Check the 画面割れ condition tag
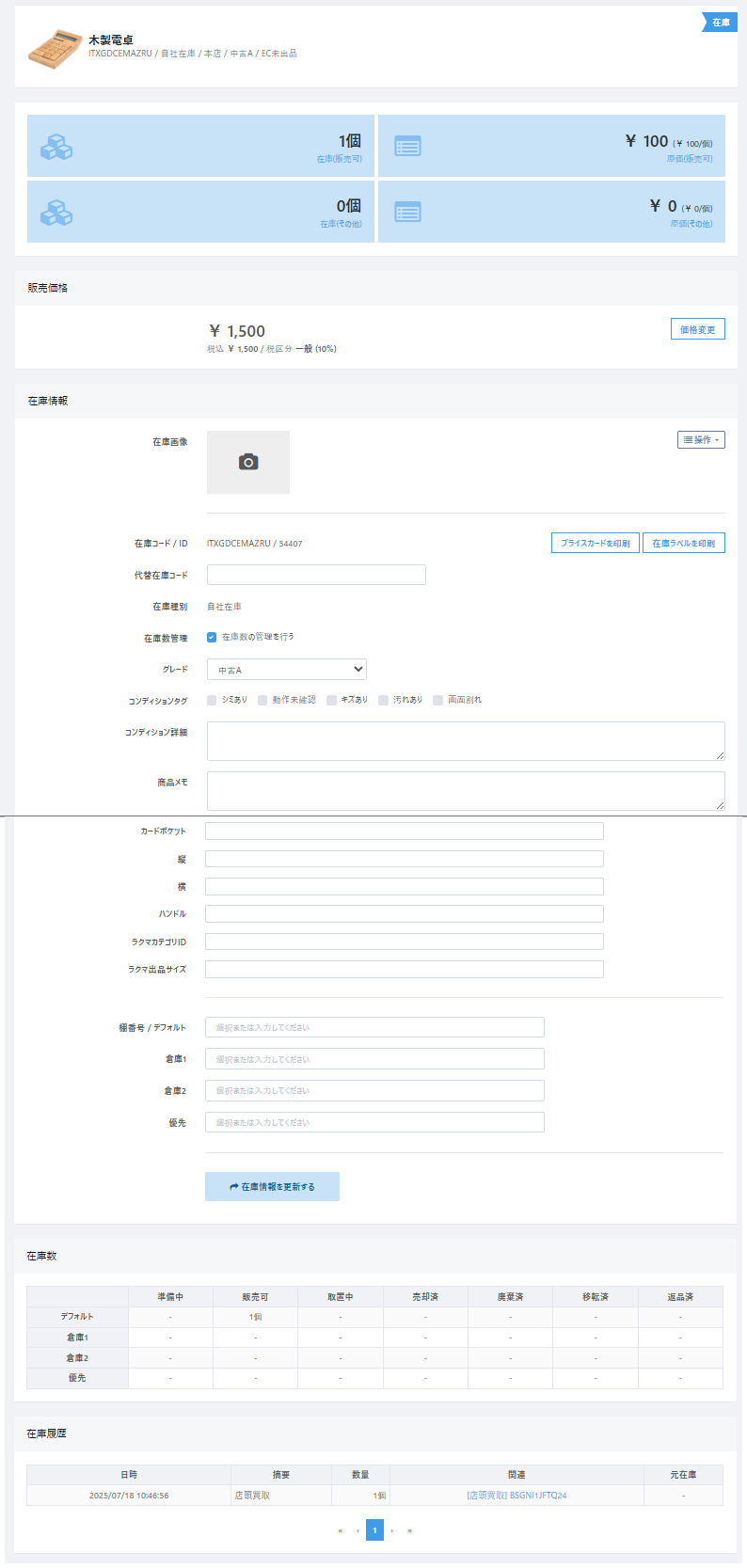The width and height of the screenshot is (747, 1568). [x=437, y=700]
